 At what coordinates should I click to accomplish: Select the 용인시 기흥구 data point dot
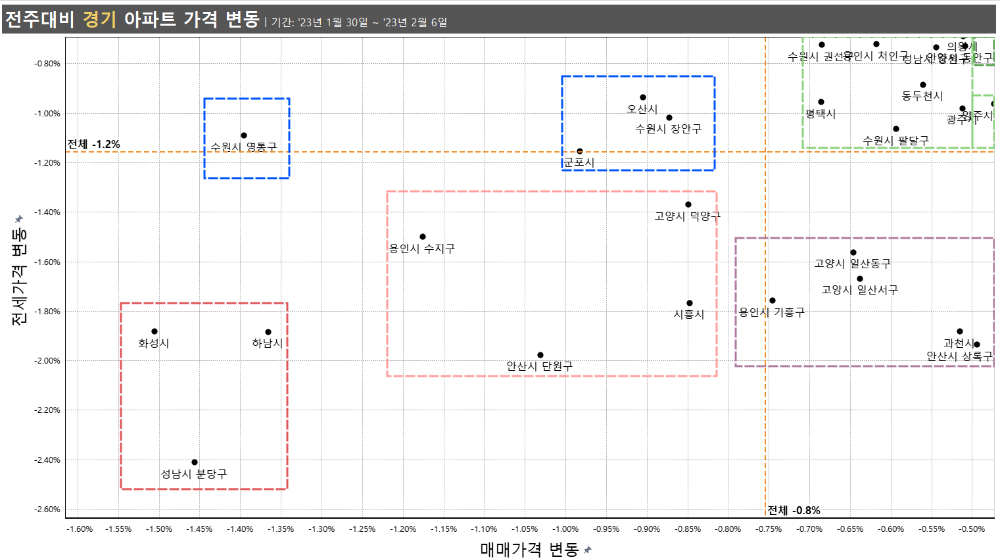[x=772, y=300]
